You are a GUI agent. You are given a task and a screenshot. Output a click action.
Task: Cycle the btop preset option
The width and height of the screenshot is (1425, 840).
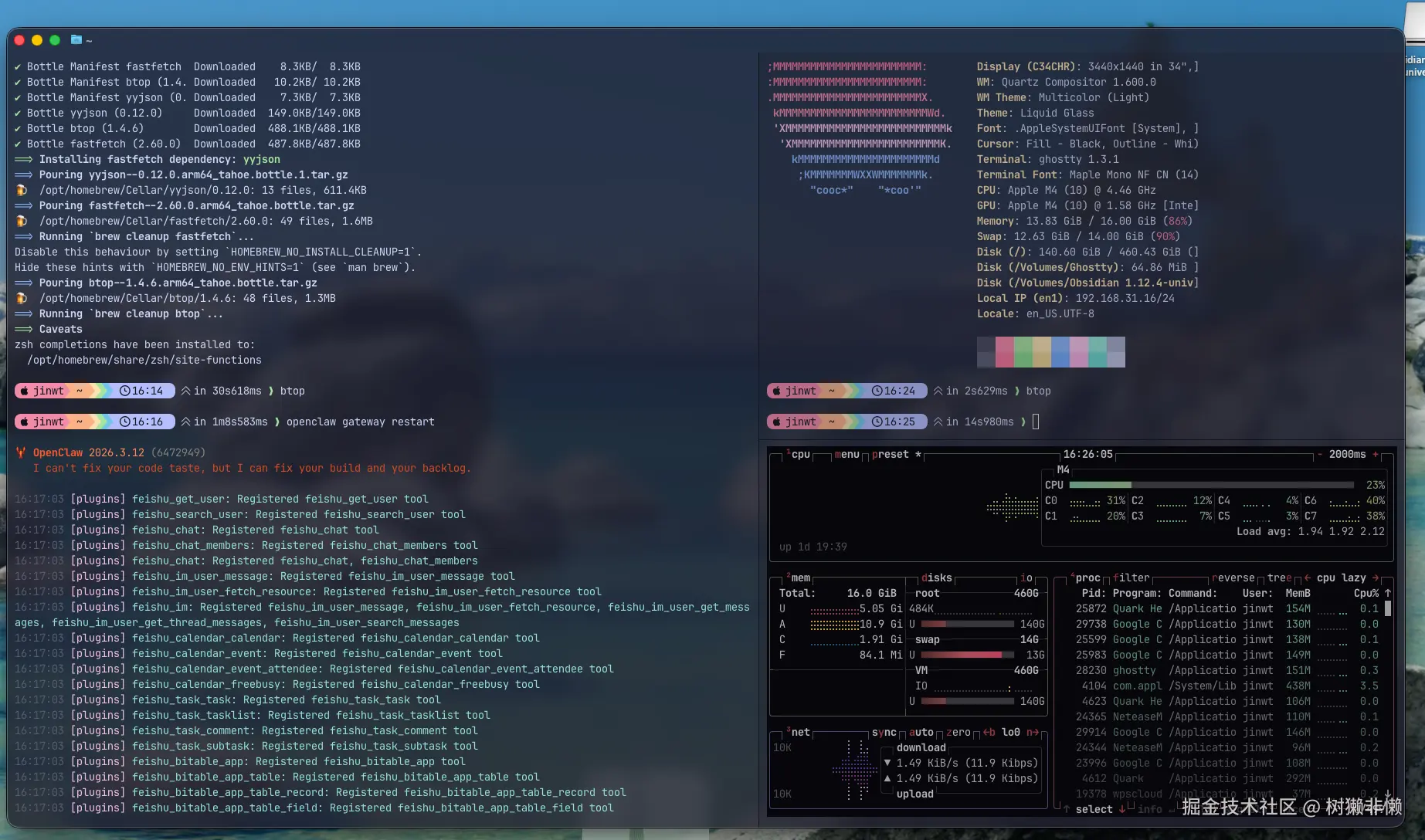tap(890, 455)
